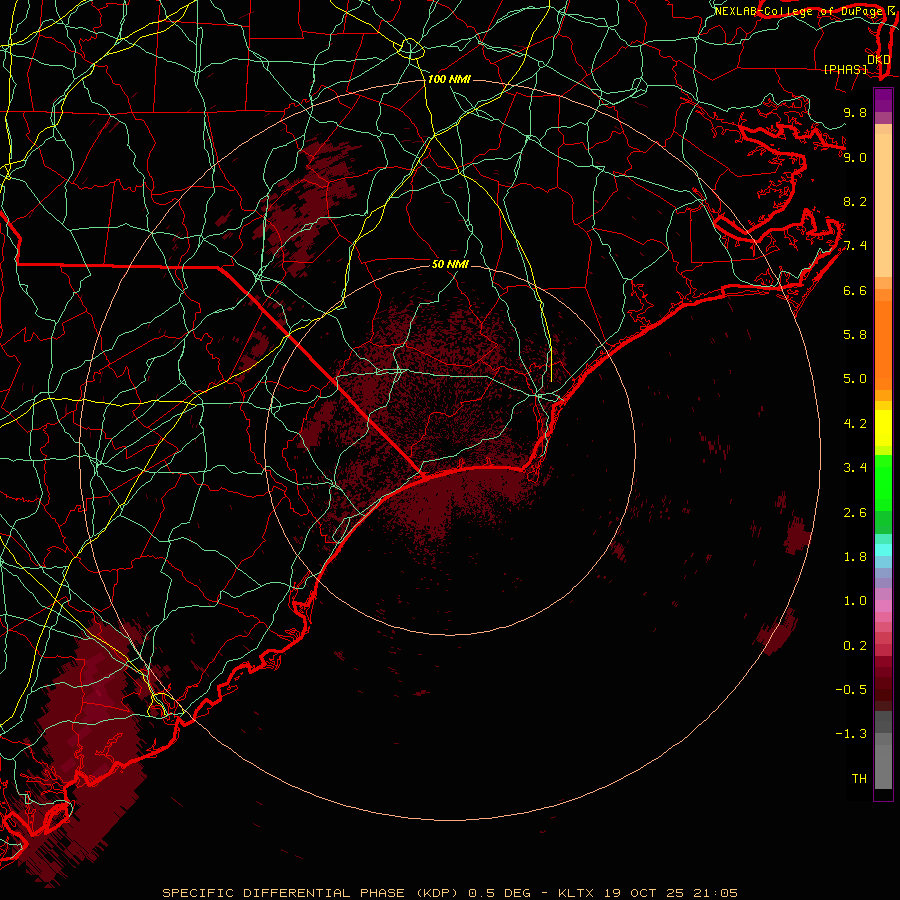Pick the yellow segment on the color bar
This screenshot has width=900, height=900.
click(x=883, y=428)
